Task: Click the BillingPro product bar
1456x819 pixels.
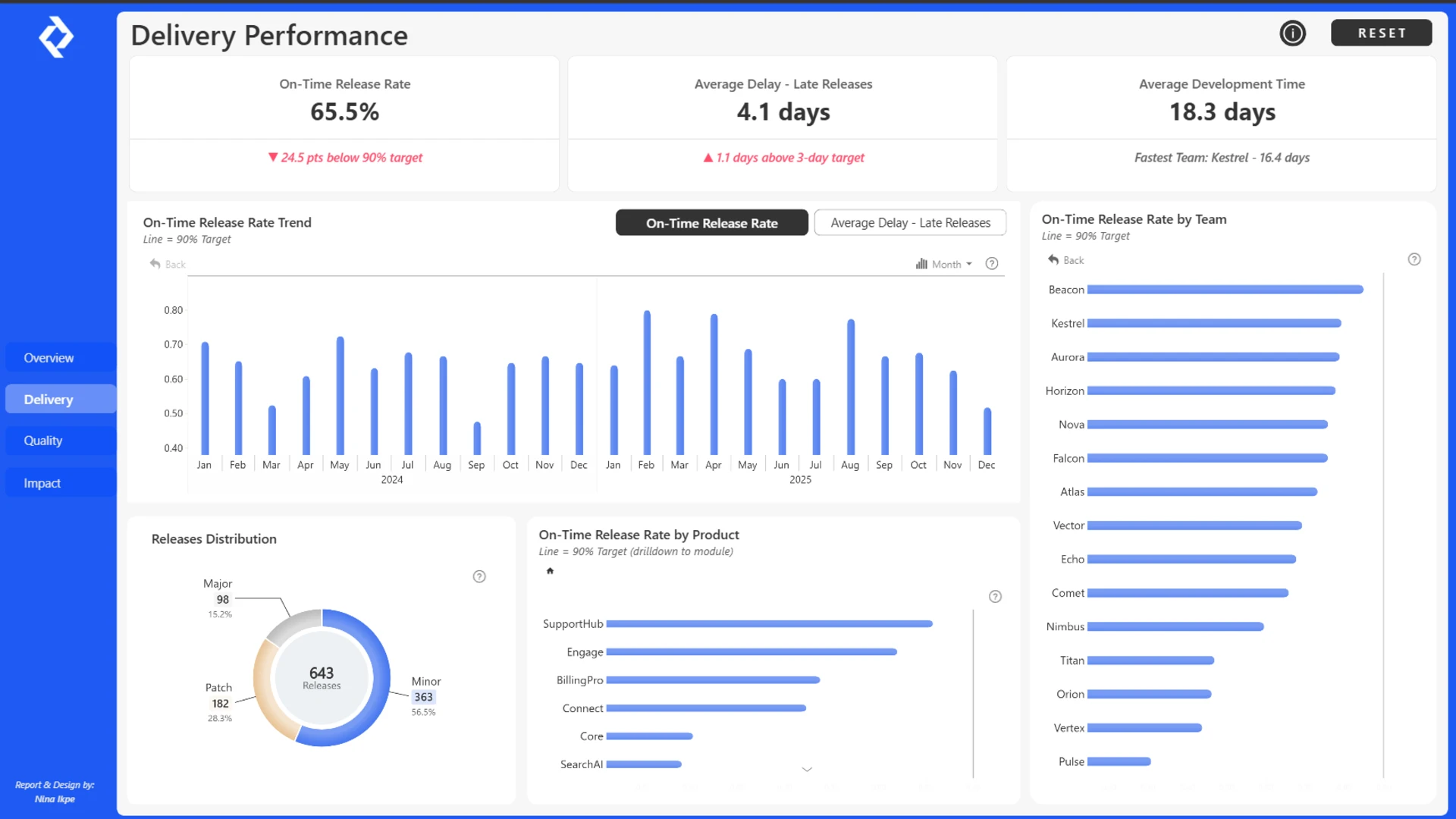Action: (x=713, y=680)
